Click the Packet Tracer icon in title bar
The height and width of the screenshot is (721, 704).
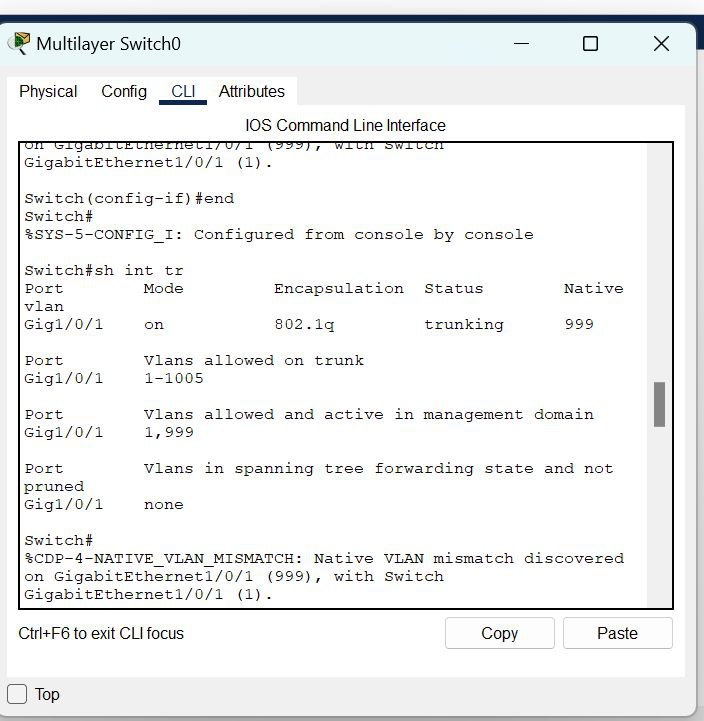click(18, 44)
